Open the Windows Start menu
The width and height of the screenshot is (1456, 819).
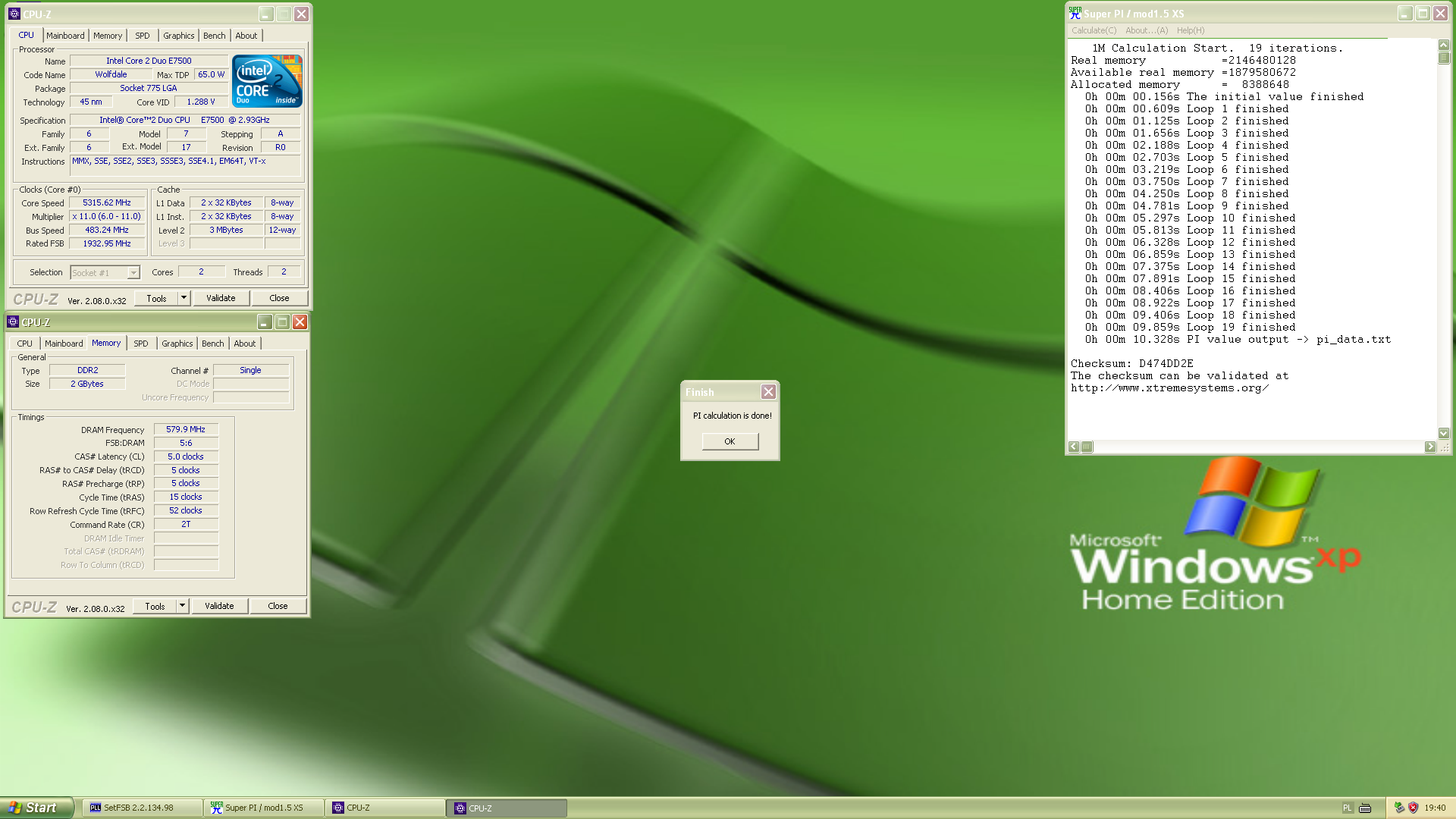[36, 808]
